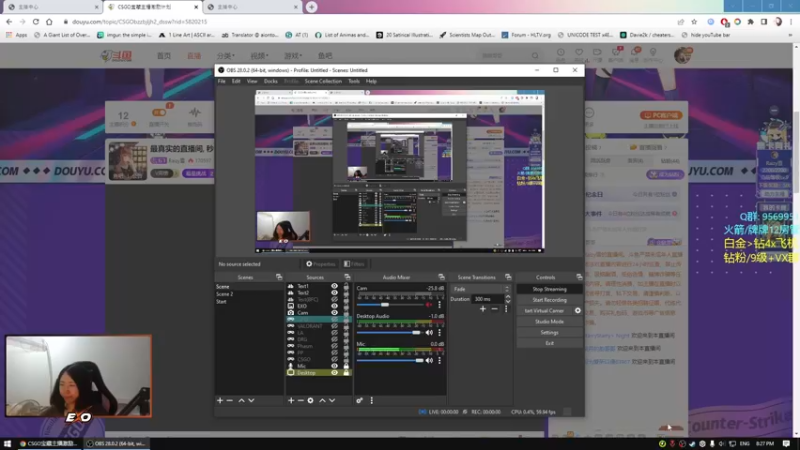800x450 pixels.
Task: Click the Douyu search magnifier icon
Action: [x=535, y=56]
